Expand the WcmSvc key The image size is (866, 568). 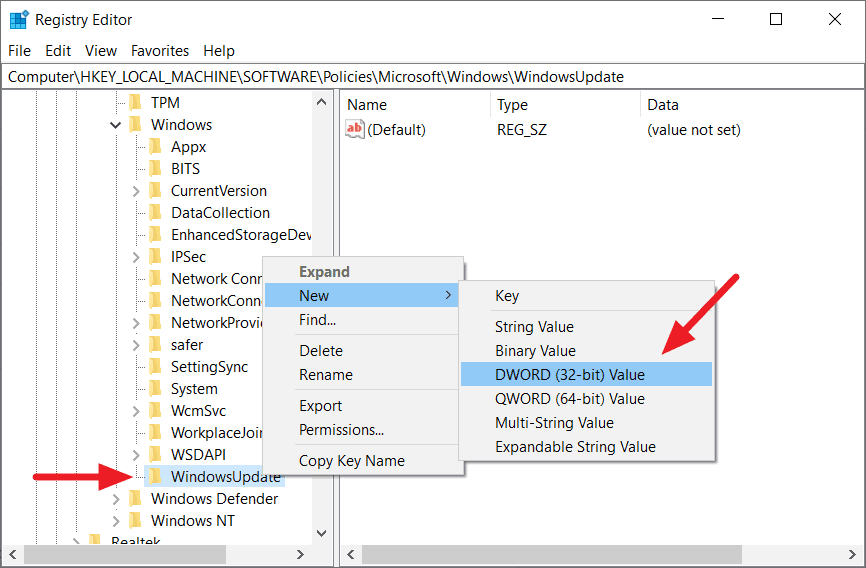point(136,411)
